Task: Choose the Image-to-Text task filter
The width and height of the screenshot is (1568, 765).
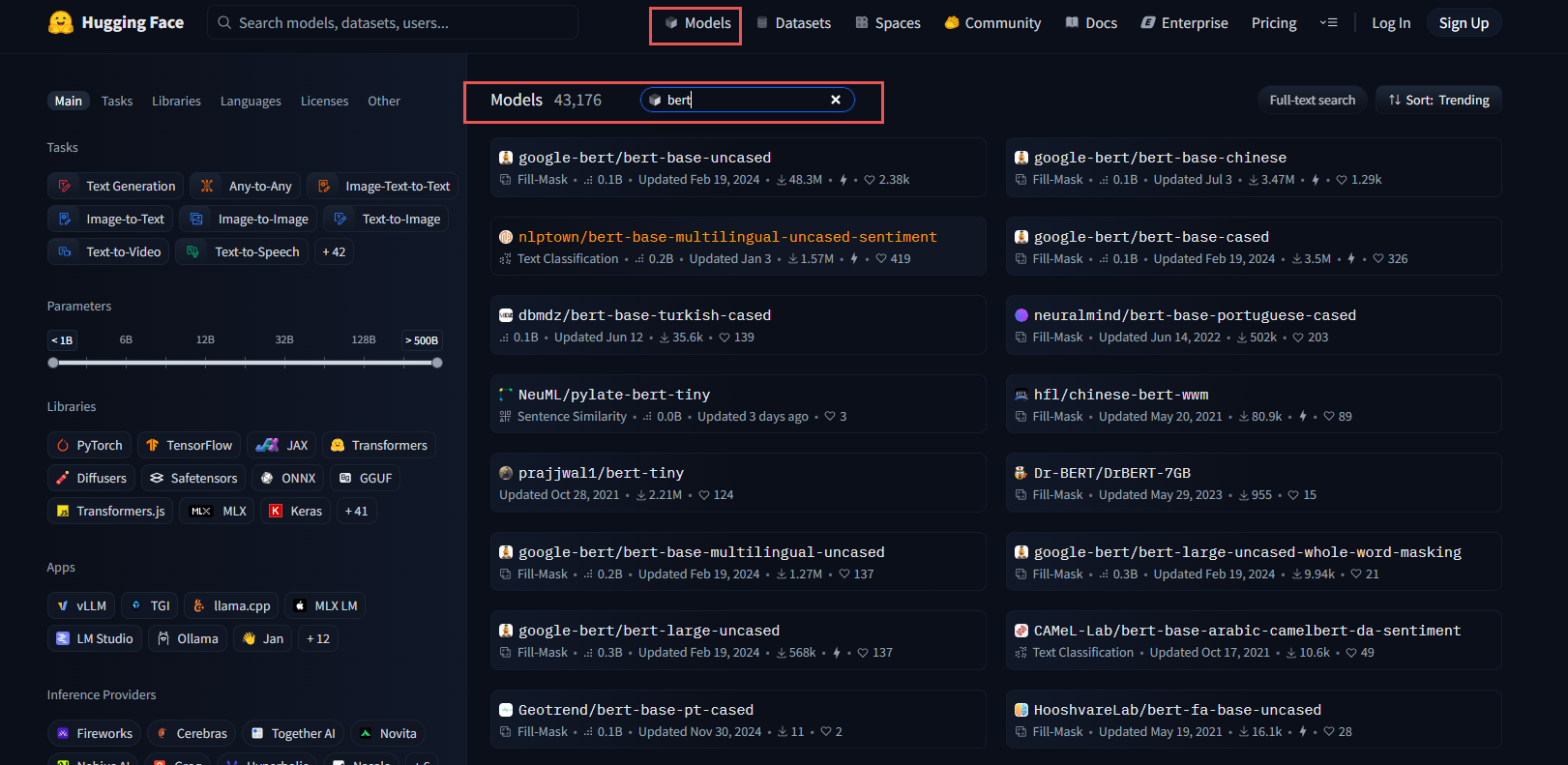Action: (x=110, y=219)
